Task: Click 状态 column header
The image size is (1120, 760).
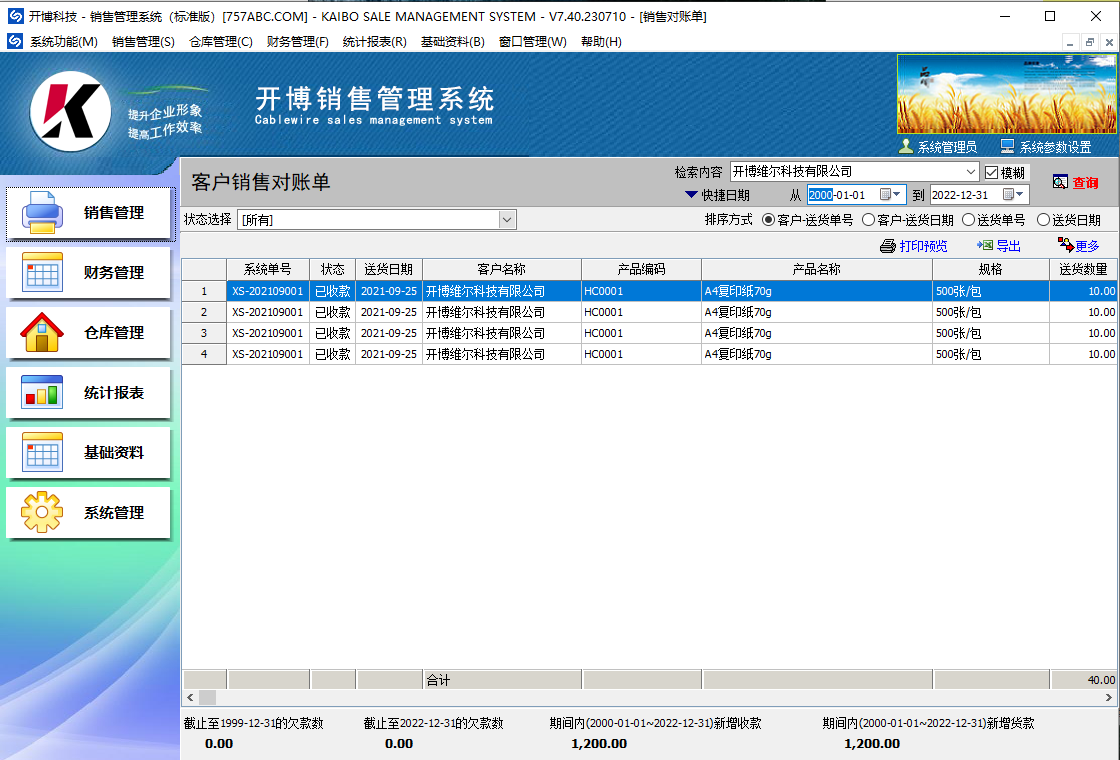Action: tap(332, 269)
